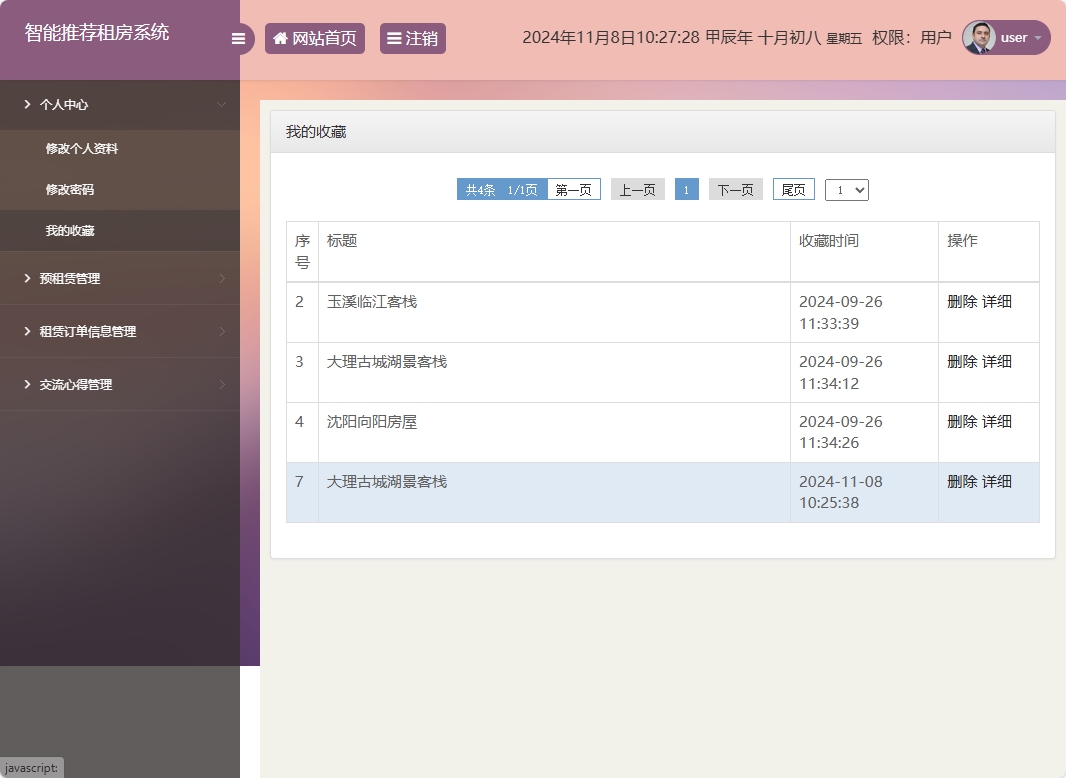Delete 玉溪临江客栈 using its 删除 link
This screenshot has height=778, width=1066.
coord(960,301)
